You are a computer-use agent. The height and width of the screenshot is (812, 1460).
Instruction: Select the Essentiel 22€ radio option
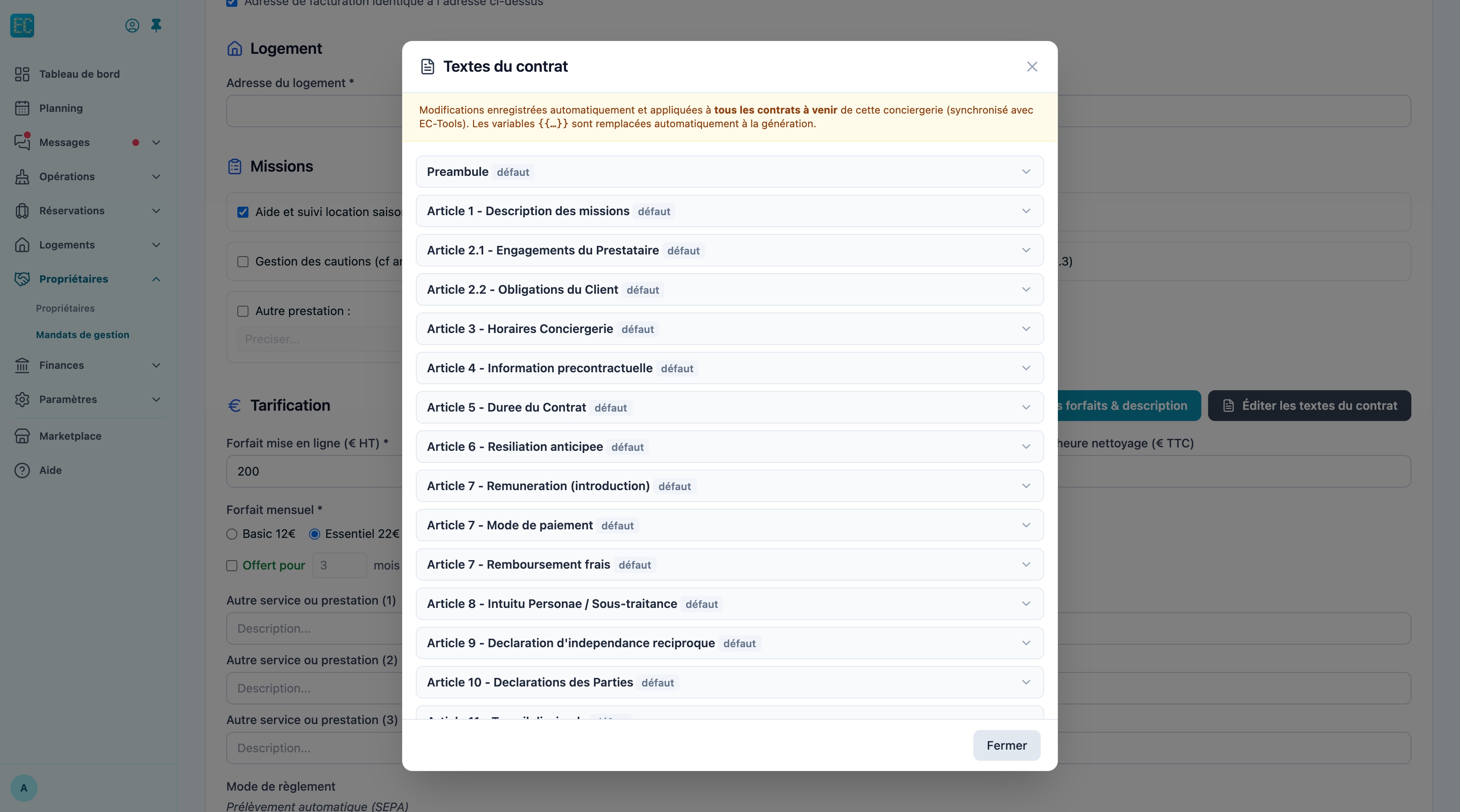(315, 535)
